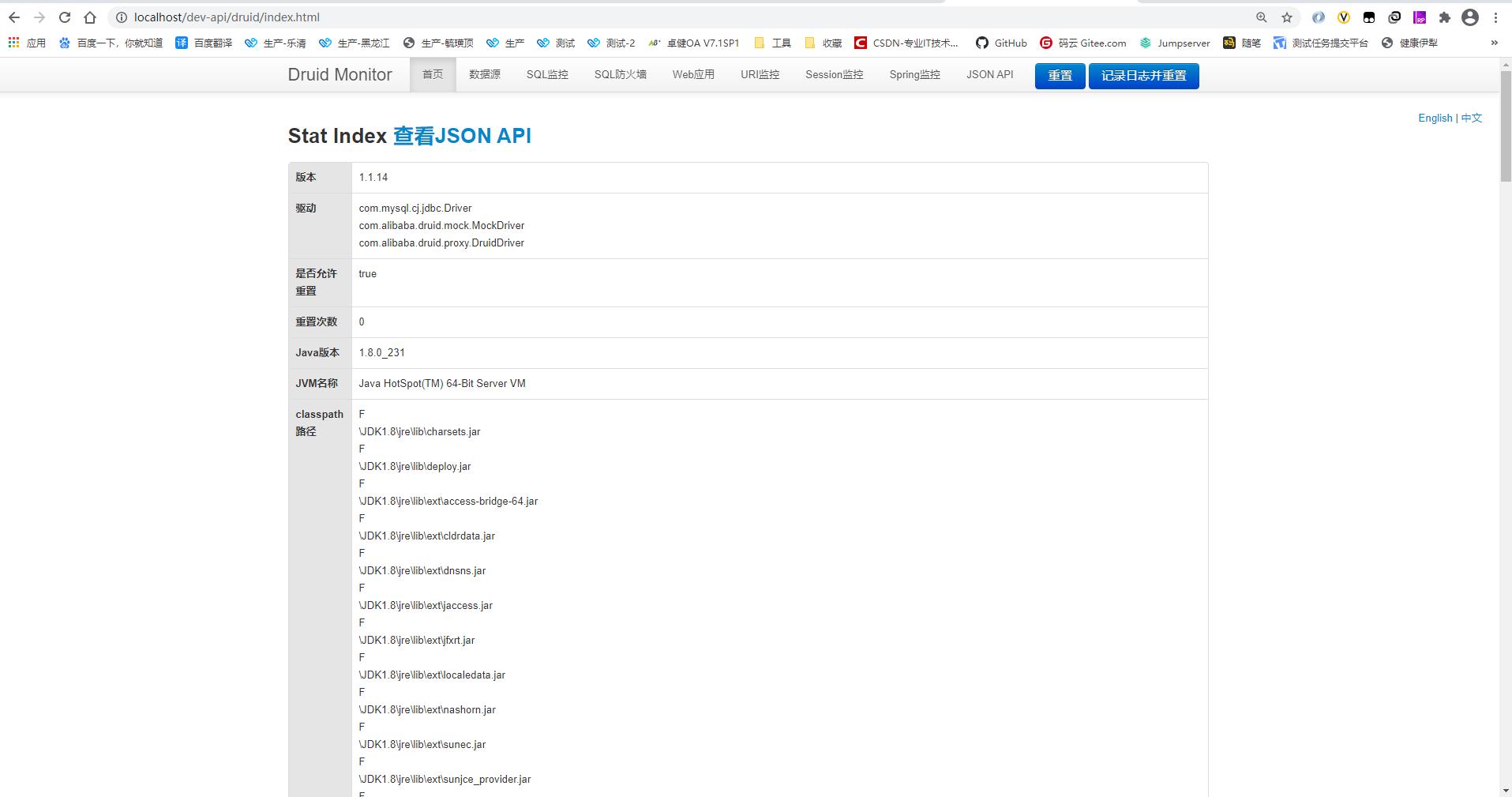Open the 百度翻译 bookmark

(204, 43)
